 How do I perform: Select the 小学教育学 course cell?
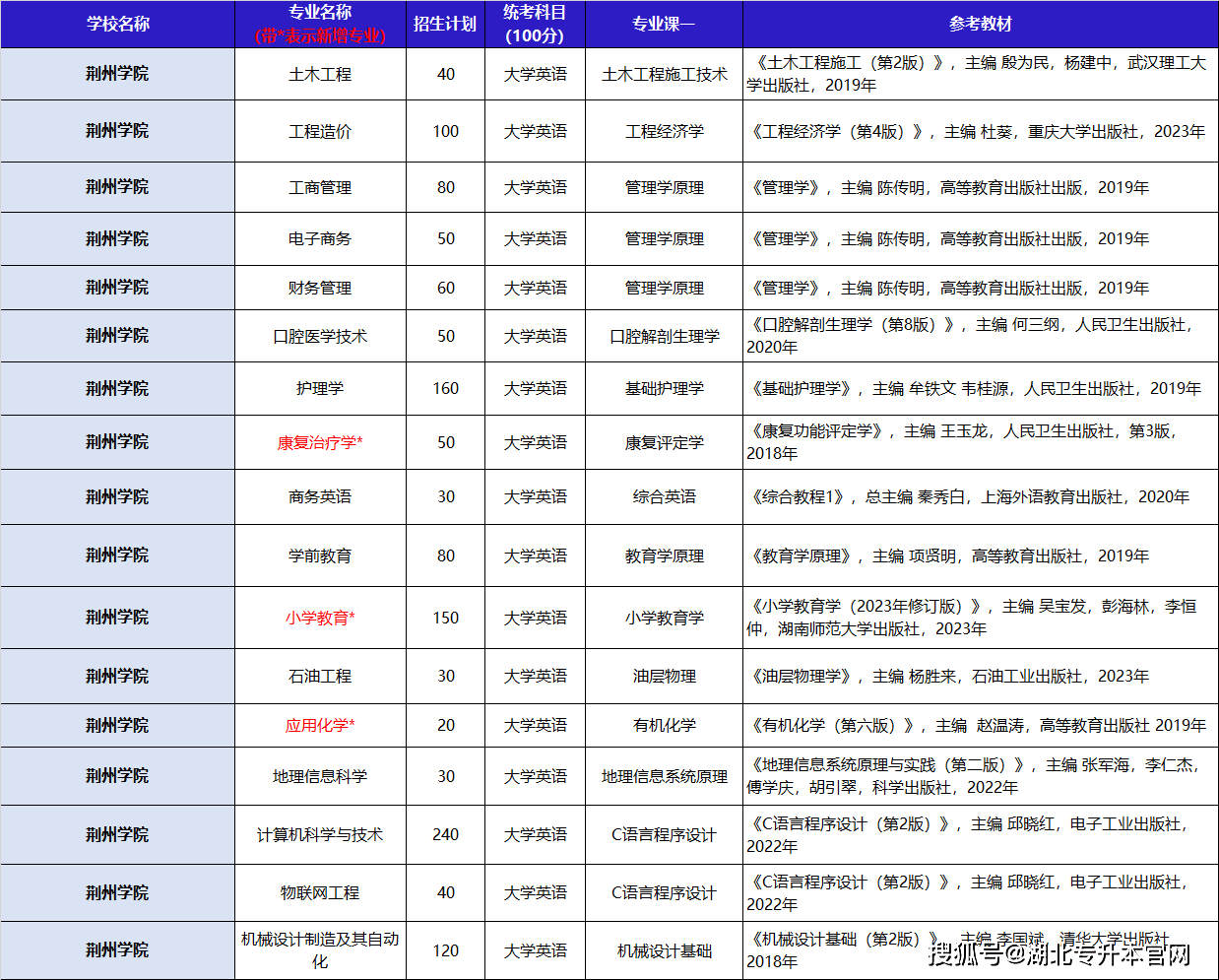[664, 618]
